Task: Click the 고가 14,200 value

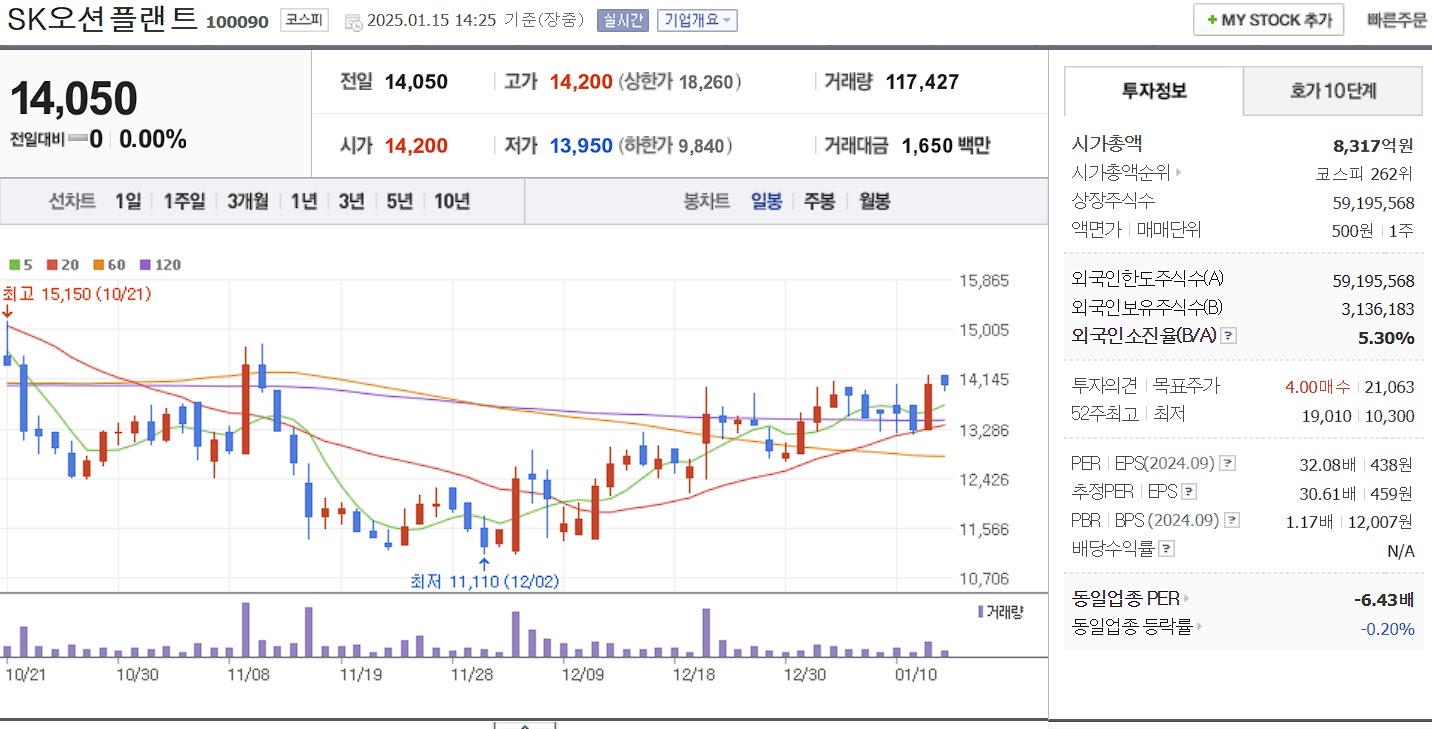Action: click(x=581, y=82)
